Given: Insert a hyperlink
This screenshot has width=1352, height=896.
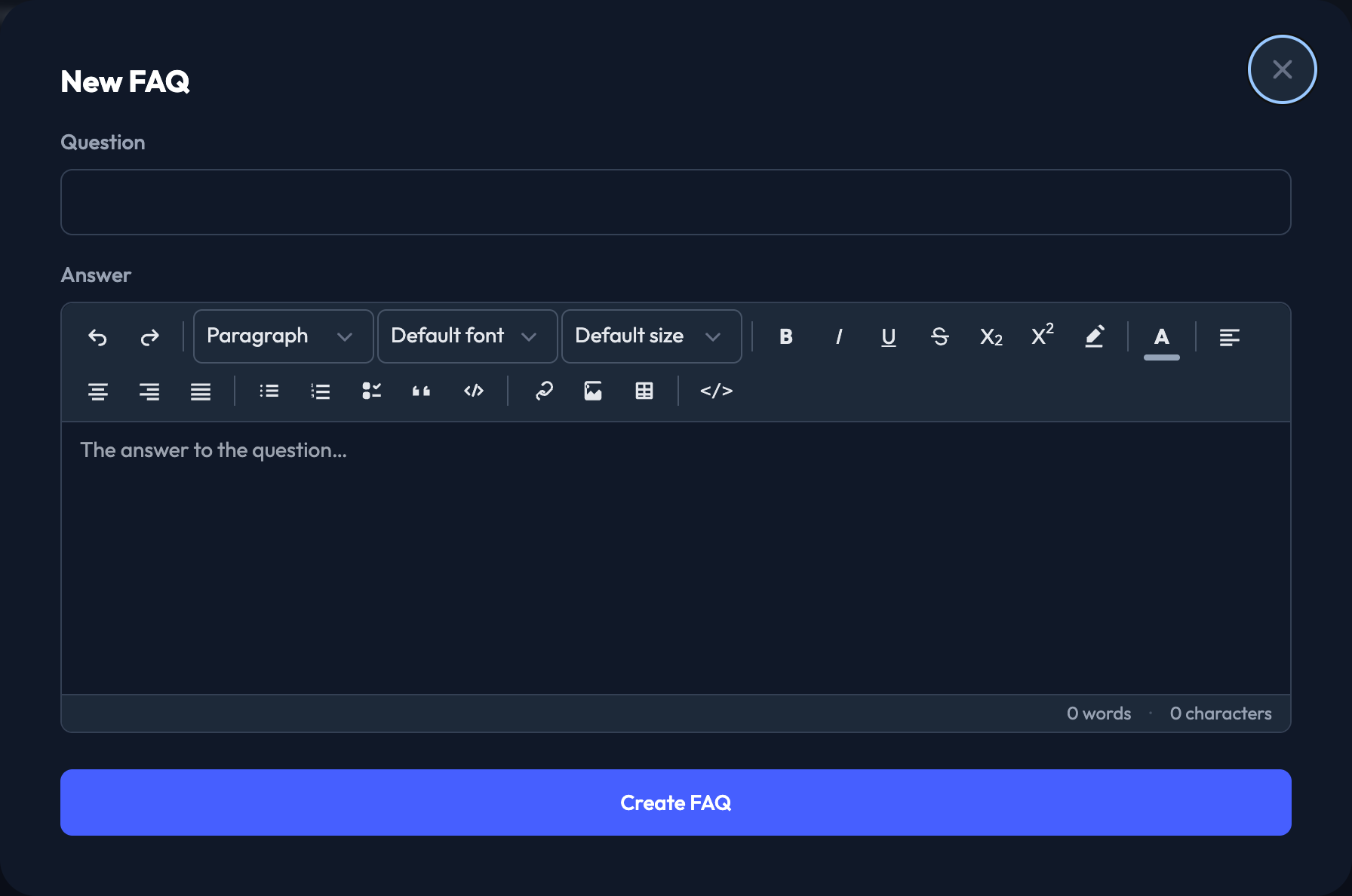Looking at the screenshot, I should click(543, 391).
